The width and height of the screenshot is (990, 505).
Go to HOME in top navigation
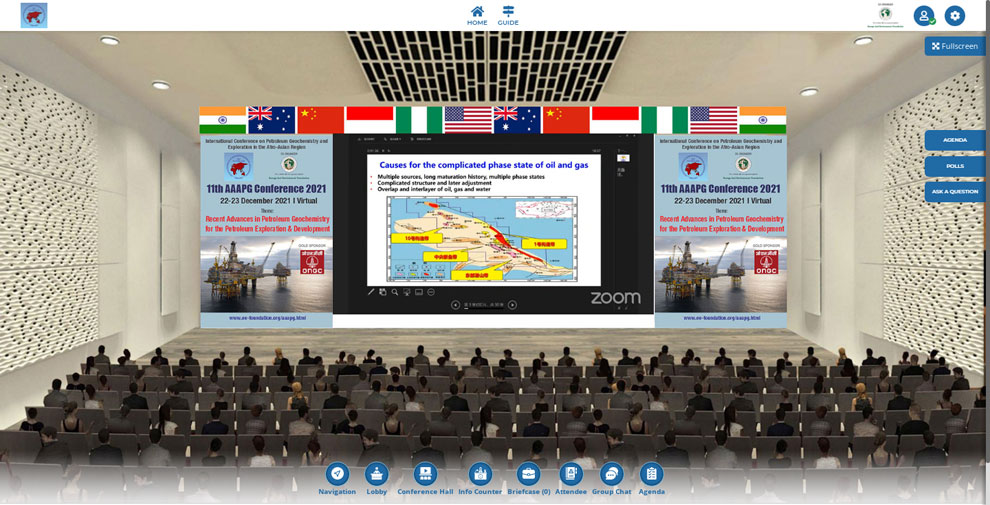pyautogui.click(x=477, y=15)
